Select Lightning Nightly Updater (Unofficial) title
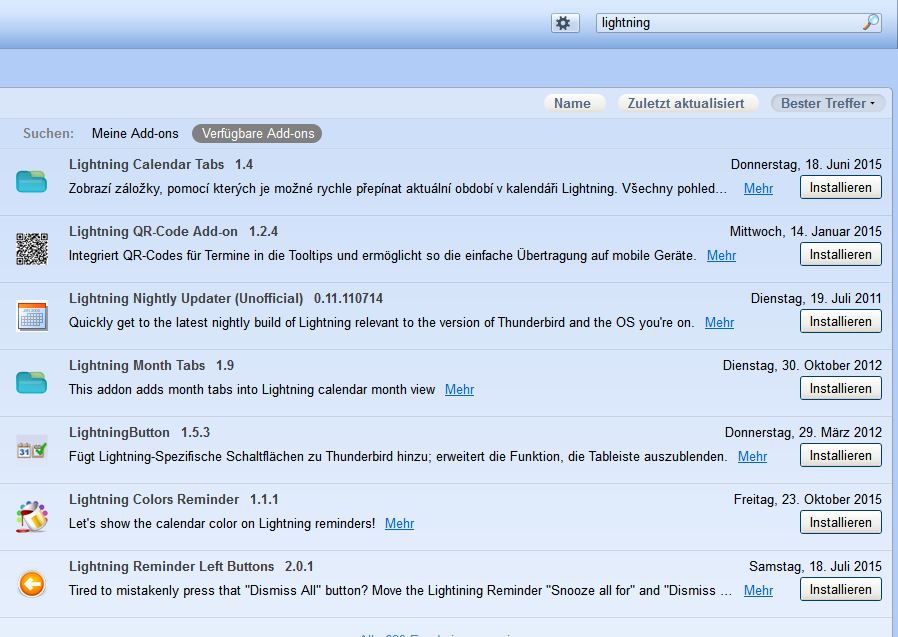 tap(186, 298)
